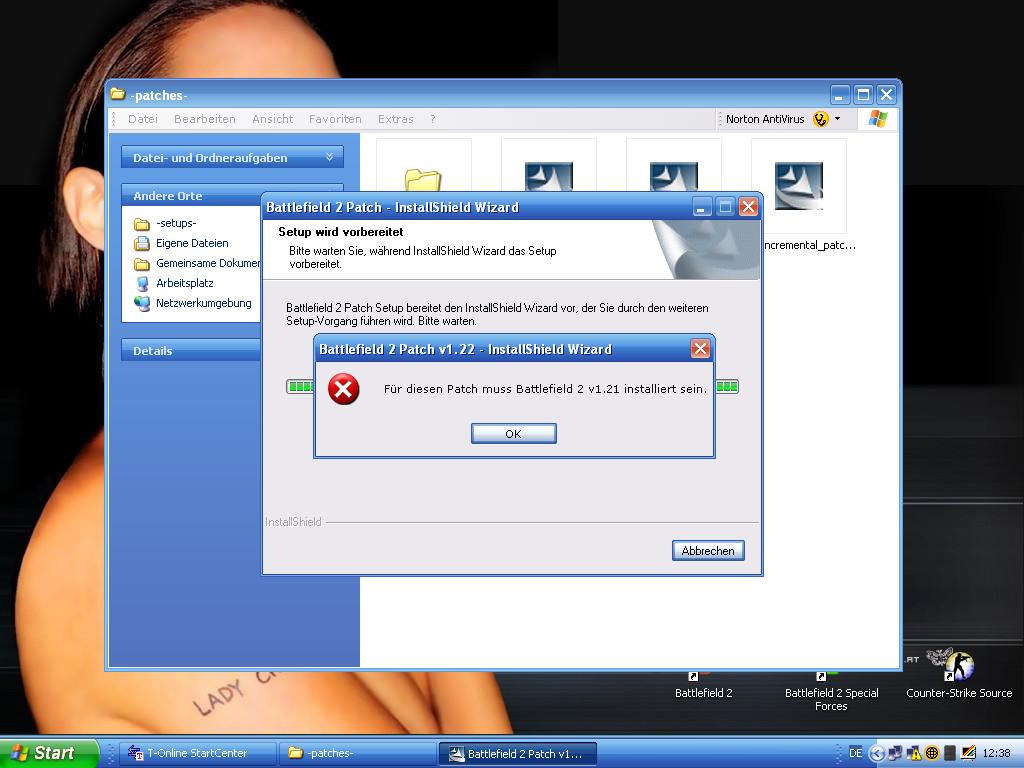Open the Datei menu
The height and width of the screenshot is (768, 1024).
[x=142, y=119]
